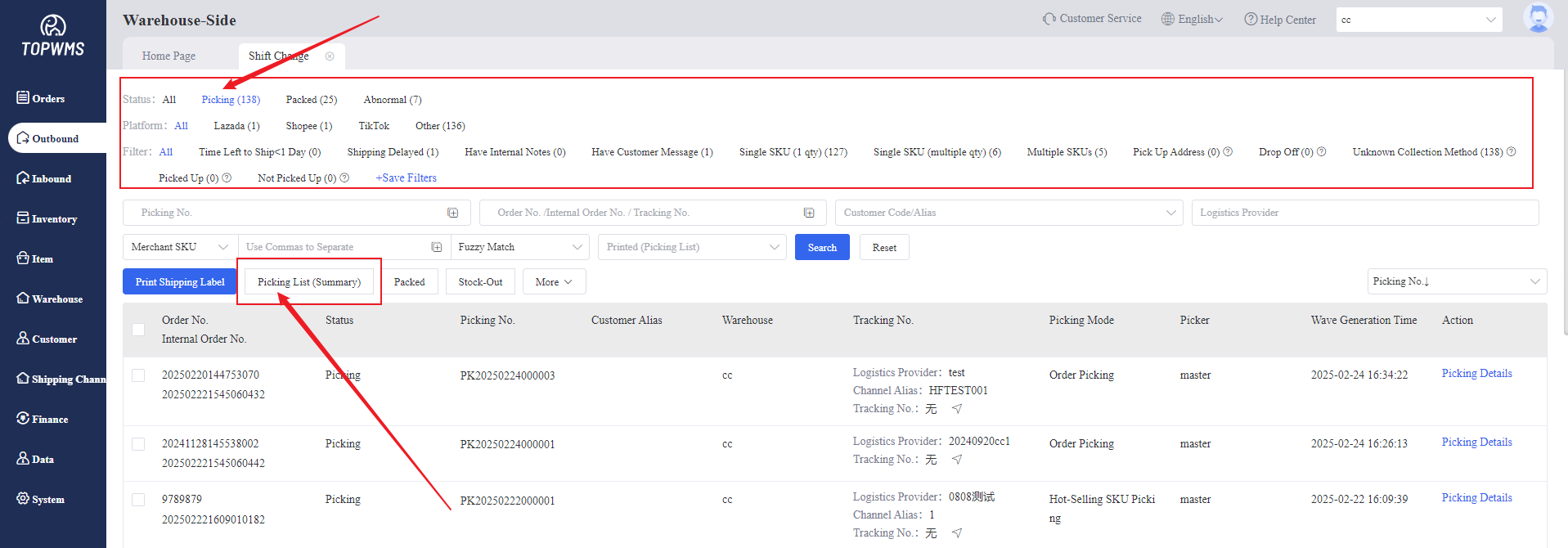This screenshot has width=1568, height=548.
Task: Click the Help Center question mark icon
Action: pos(1251,19)
